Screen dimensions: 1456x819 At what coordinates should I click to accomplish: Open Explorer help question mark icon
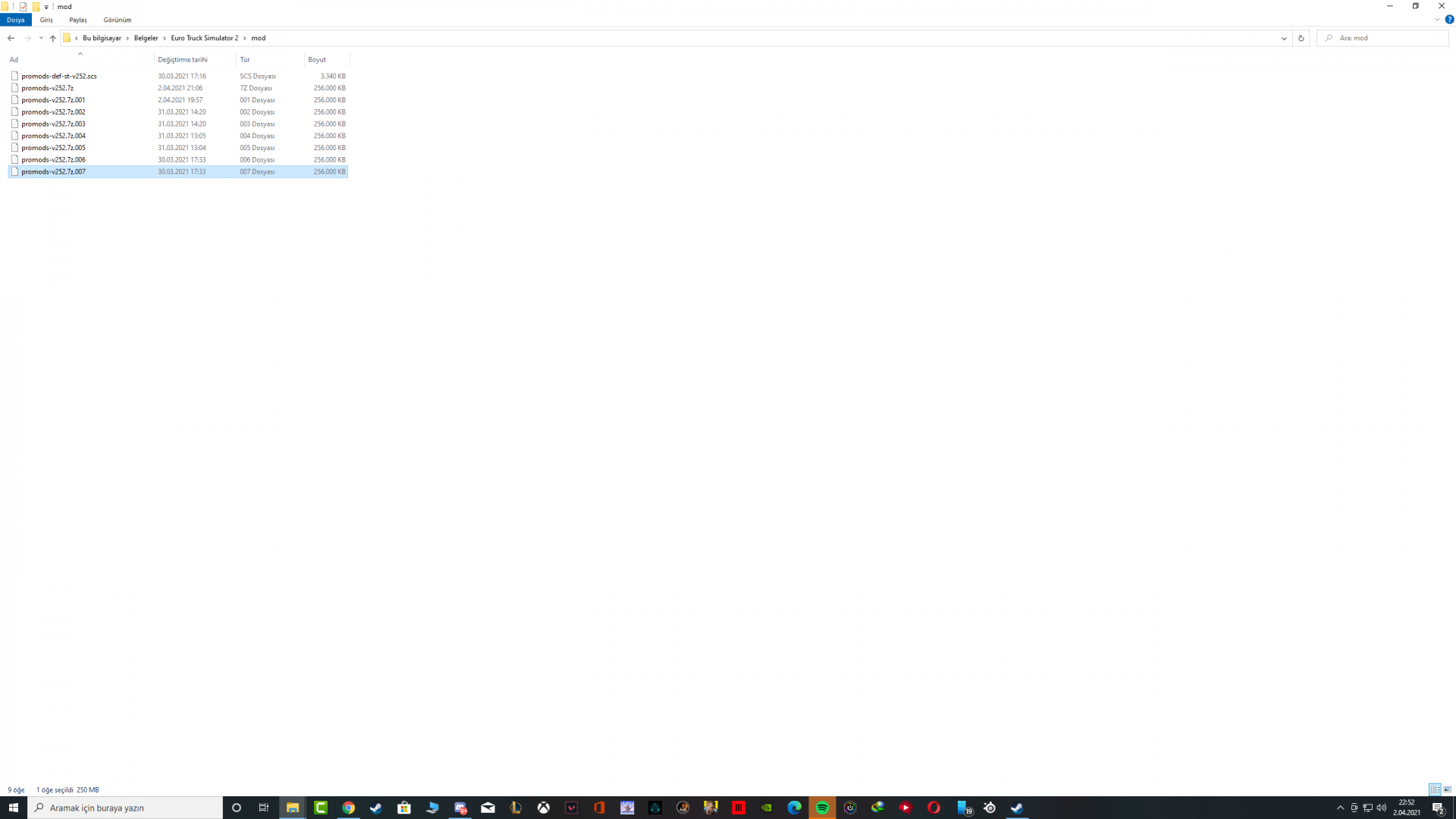pyautogui.click(x=1449, y=20)
